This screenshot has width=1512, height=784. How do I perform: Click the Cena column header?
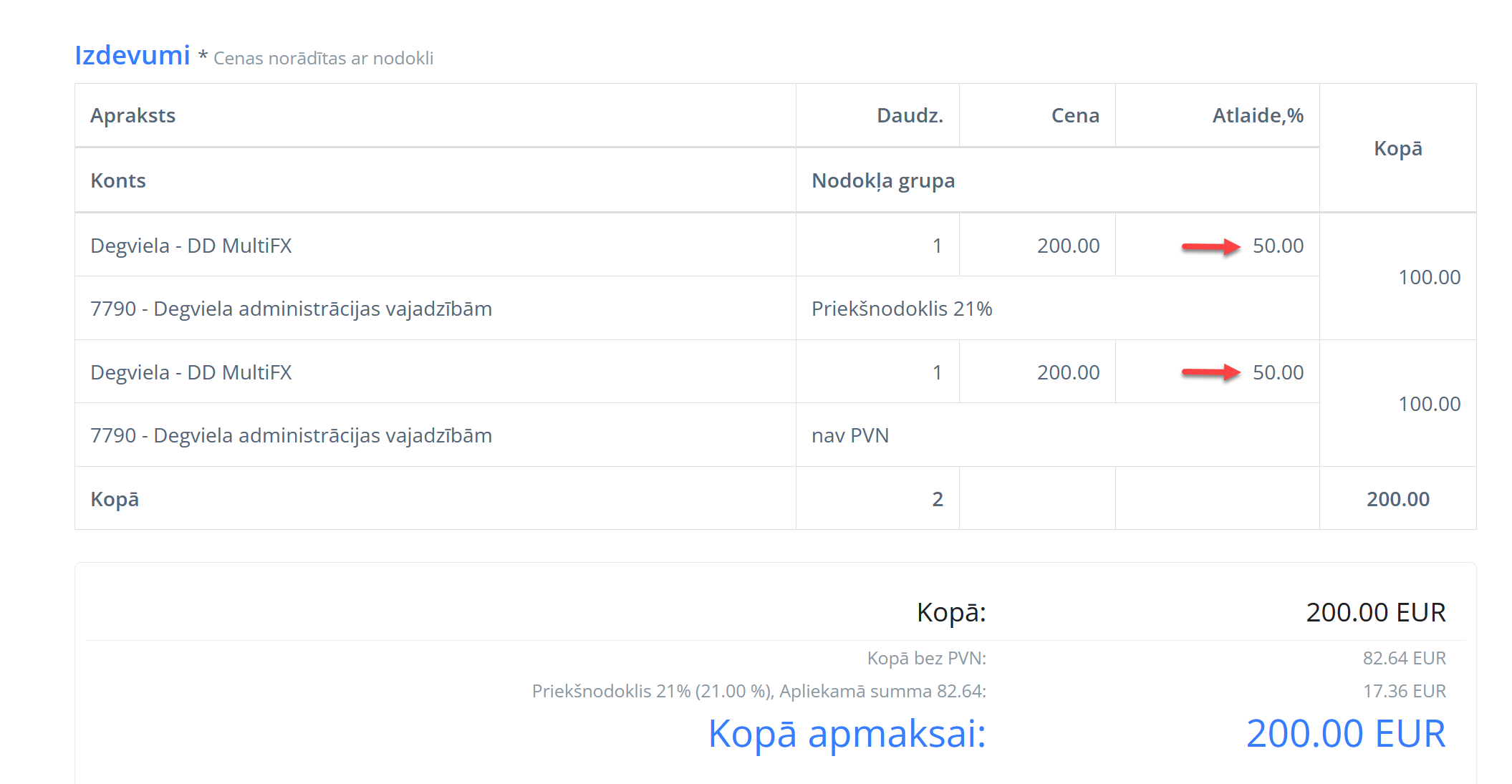point(1075,116)
